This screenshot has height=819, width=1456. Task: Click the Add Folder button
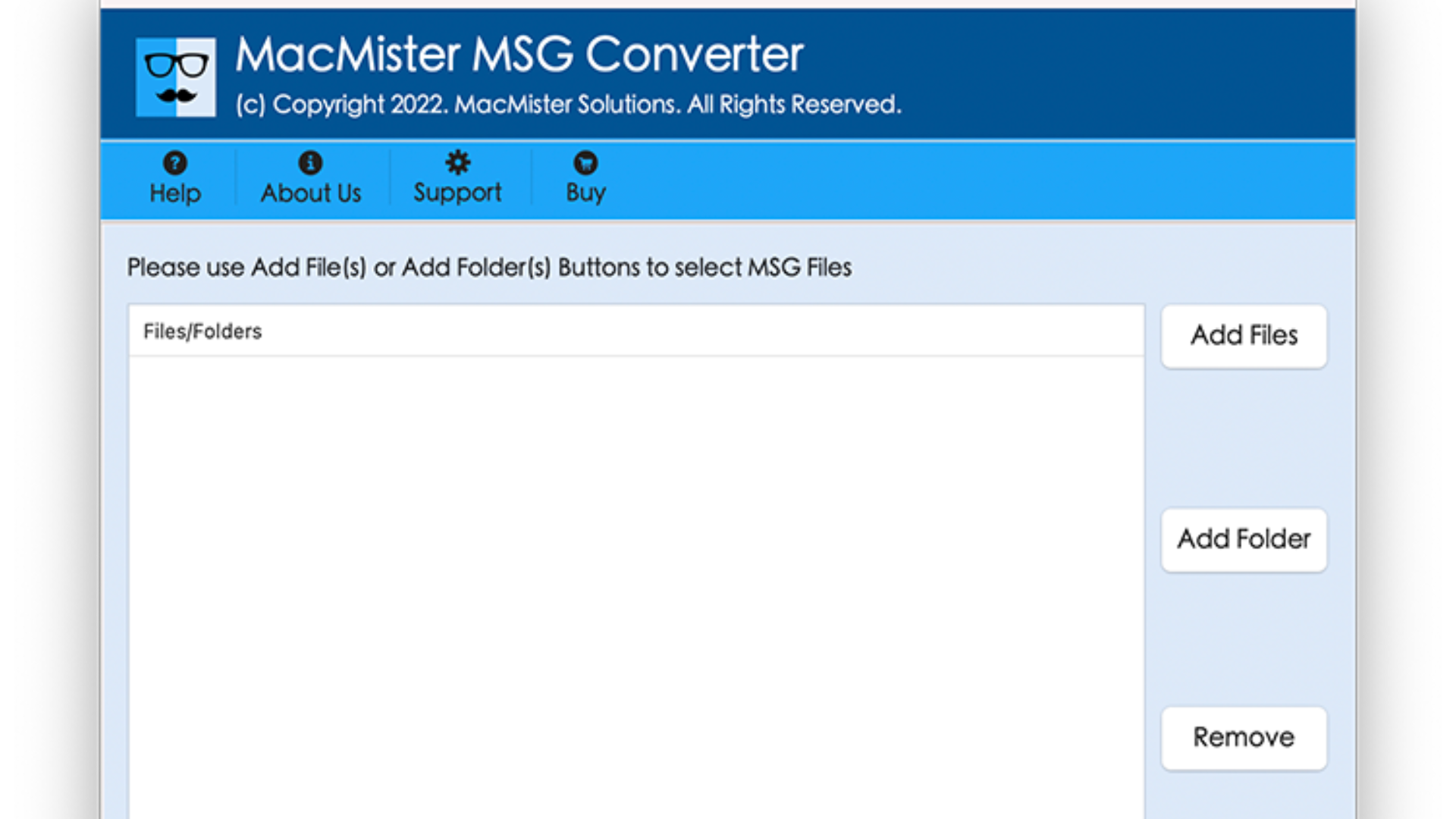click(1244, 539)
